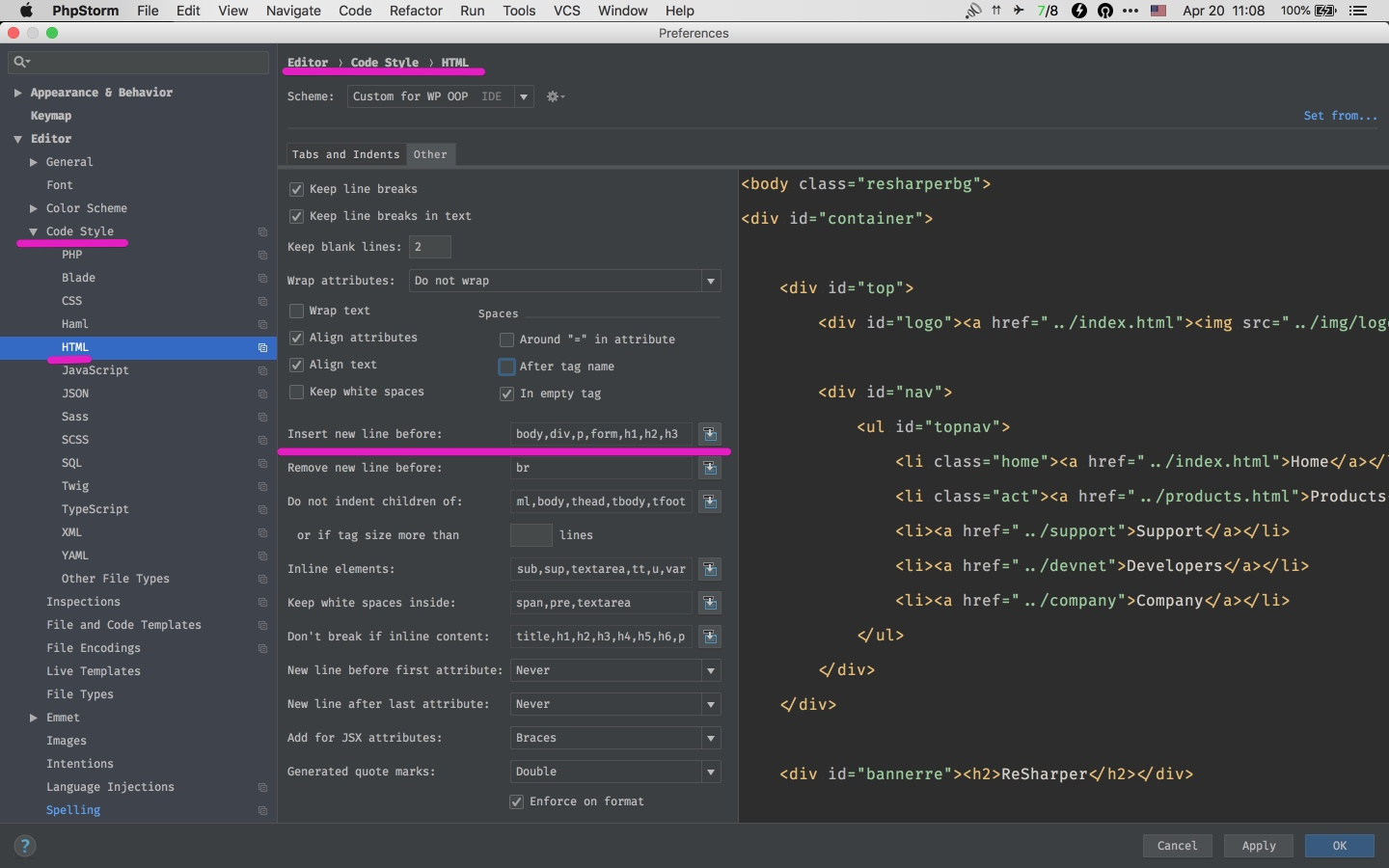
Task: Click the battery status icon
Action: [1326, 11]
